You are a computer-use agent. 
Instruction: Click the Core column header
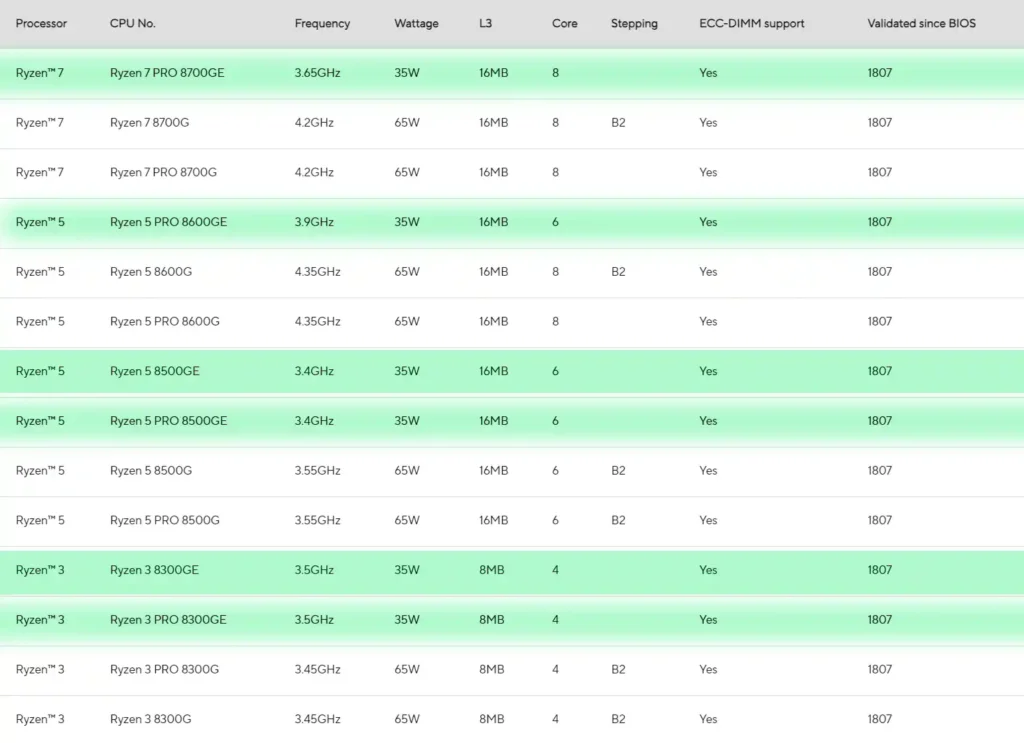pyautogui.click(x=564, y=24)
